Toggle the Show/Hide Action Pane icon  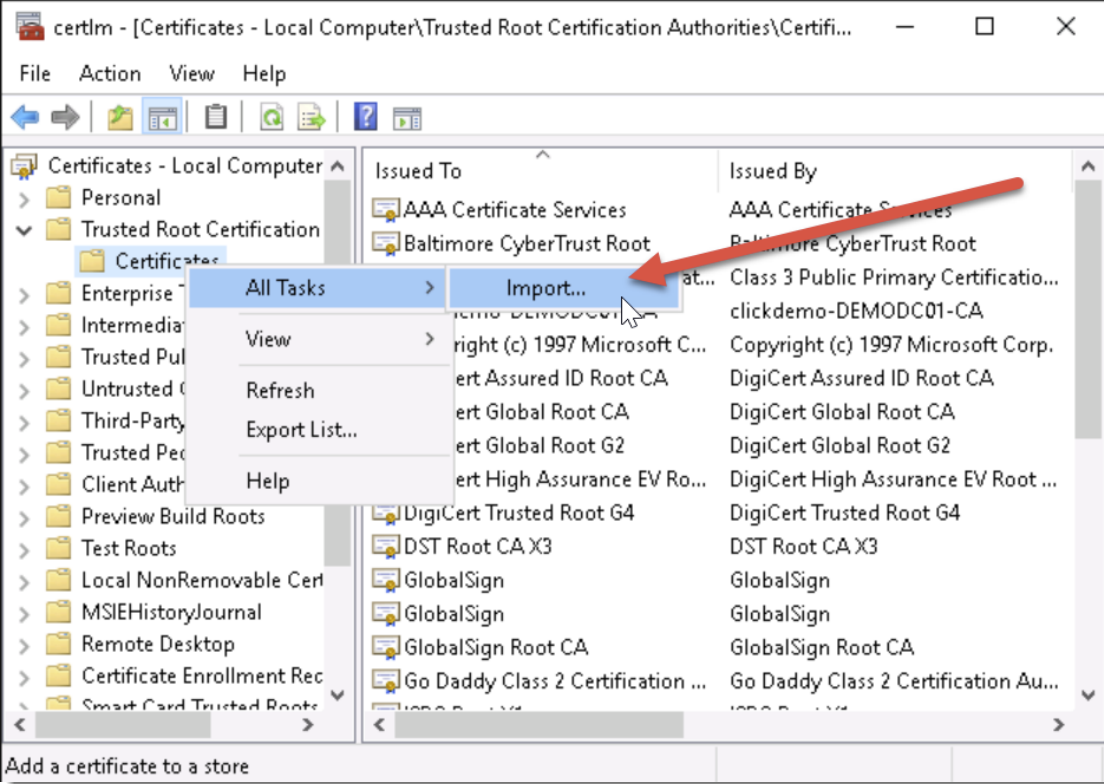pyautogui.click(x=407, y=118)
